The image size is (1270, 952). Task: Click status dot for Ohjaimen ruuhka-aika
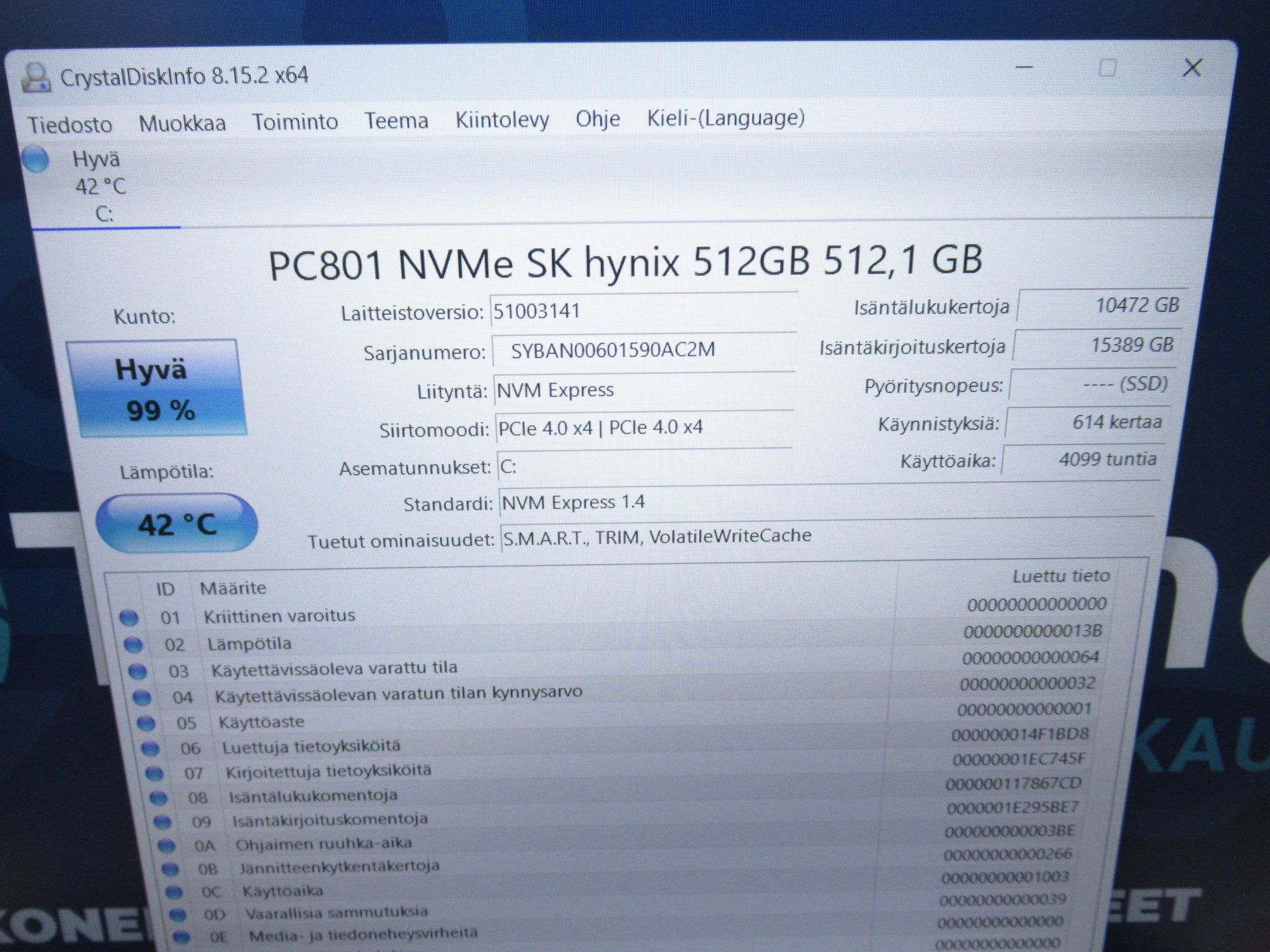click(166, 845)
